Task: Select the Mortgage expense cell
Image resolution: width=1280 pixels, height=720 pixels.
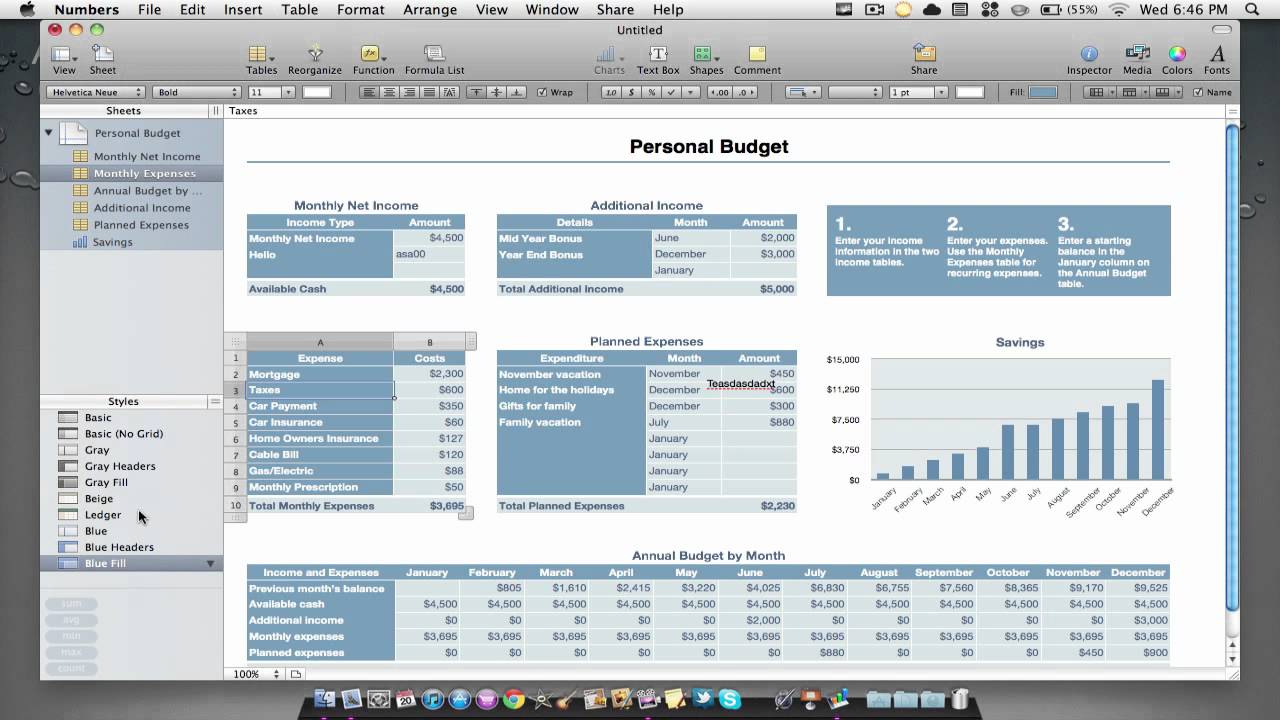Action: coord(320,374)
